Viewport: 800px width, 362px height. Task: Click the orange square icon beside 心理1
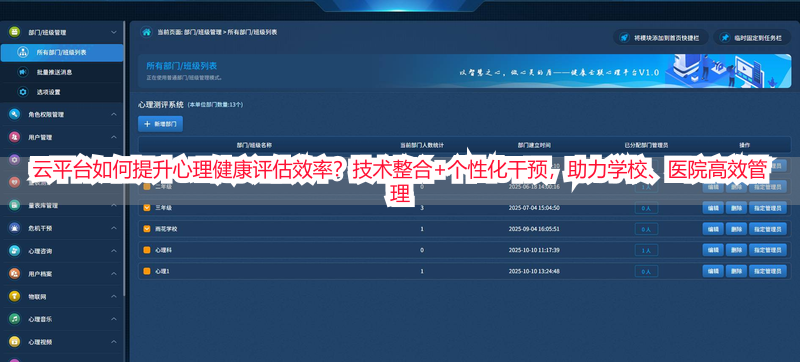click(x=147, y=271)
